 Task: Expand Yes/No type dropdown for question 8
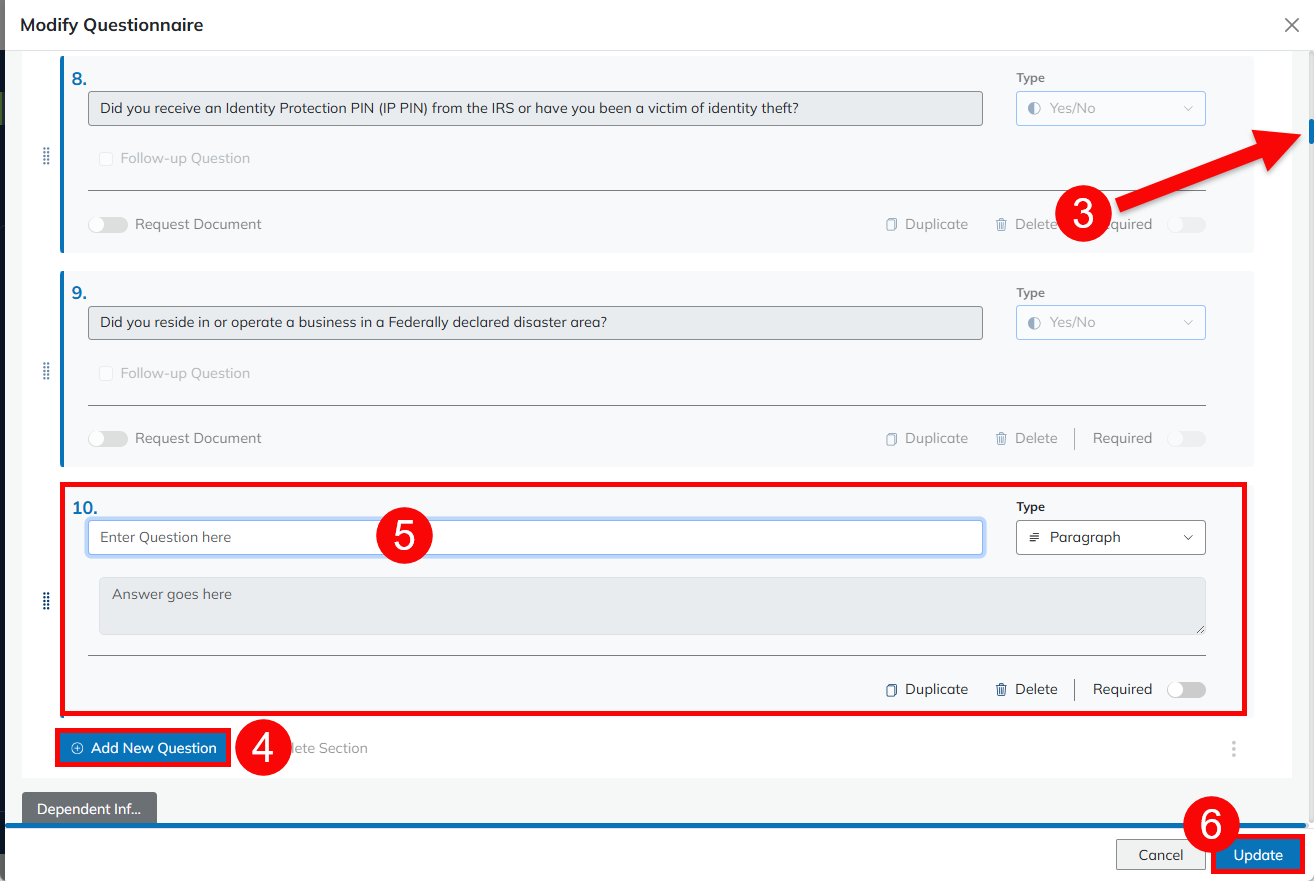tap(1110, 108)
